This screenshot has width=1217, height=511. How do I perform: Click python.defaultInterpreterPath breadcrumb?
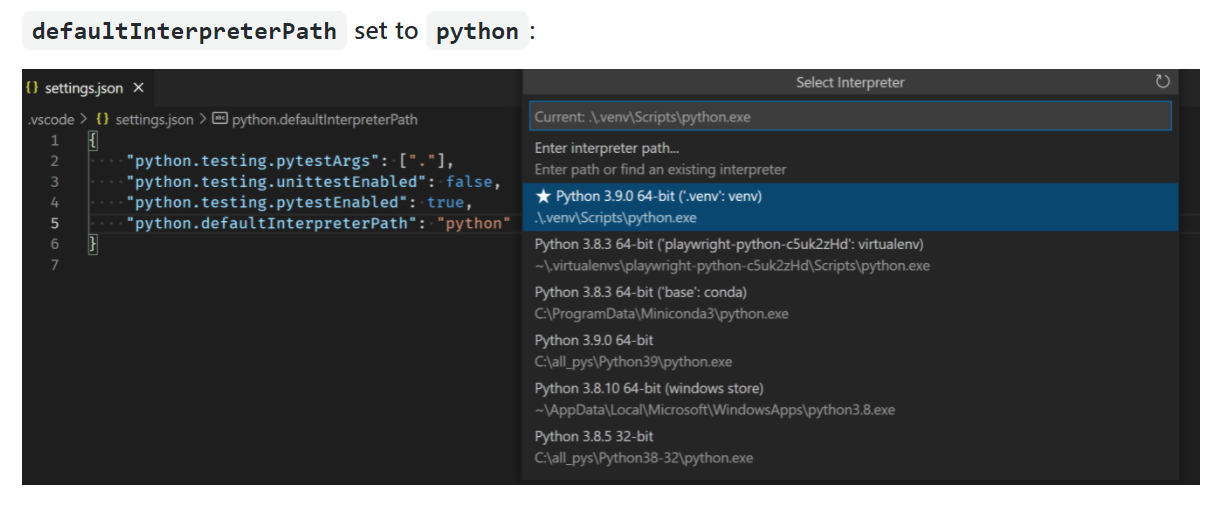[325, 119]
